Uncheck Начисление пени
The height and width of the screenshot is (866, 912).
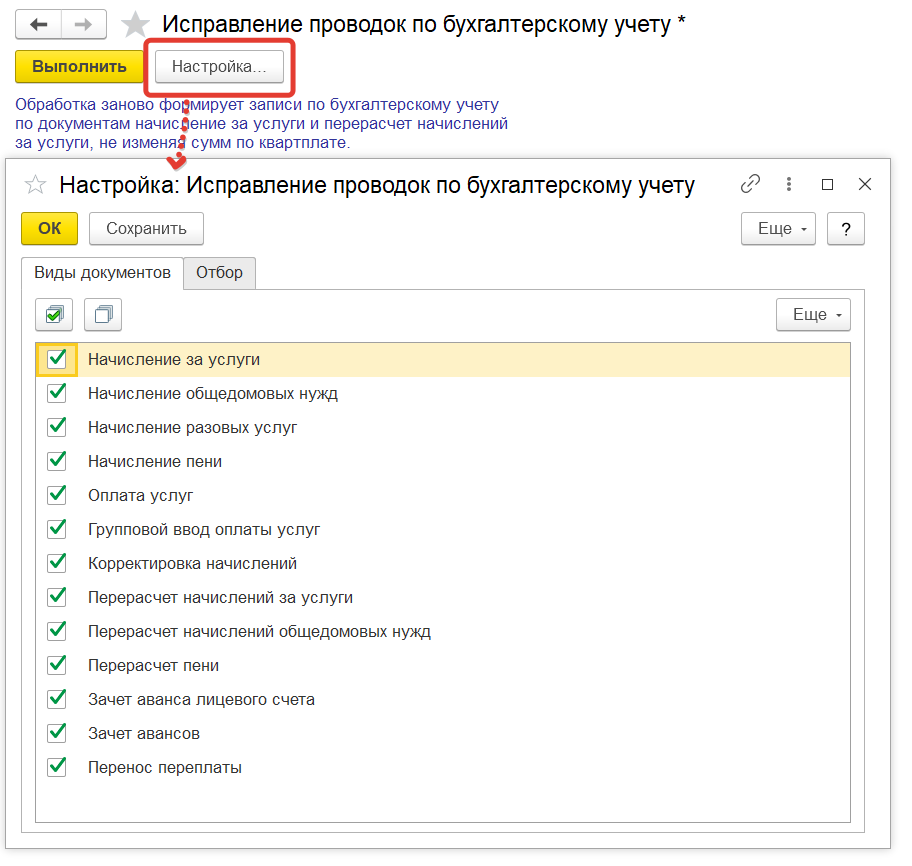(57, 461)
